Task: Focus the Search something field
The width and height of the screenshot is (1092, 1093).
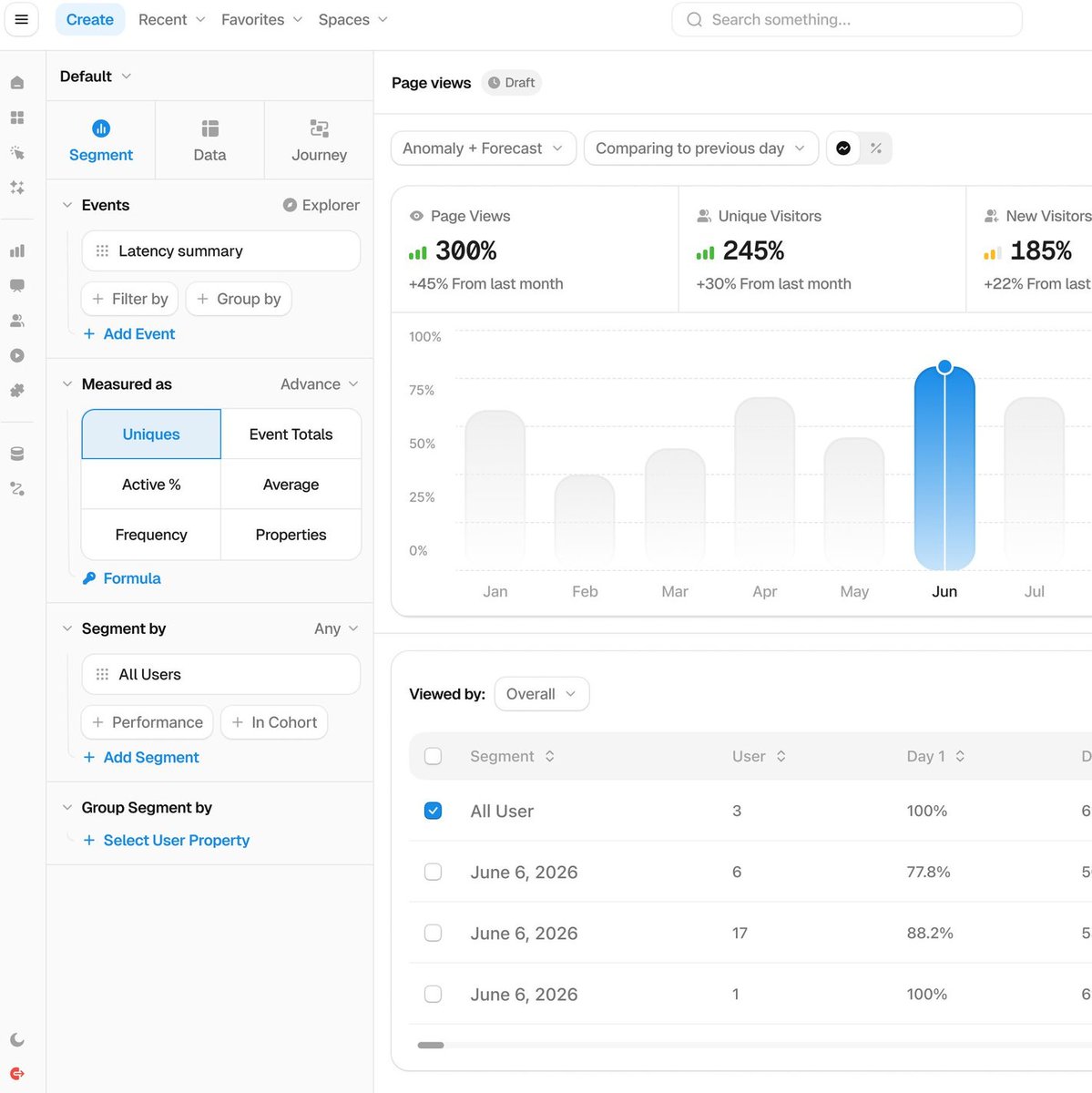Action: click(847, 19)
